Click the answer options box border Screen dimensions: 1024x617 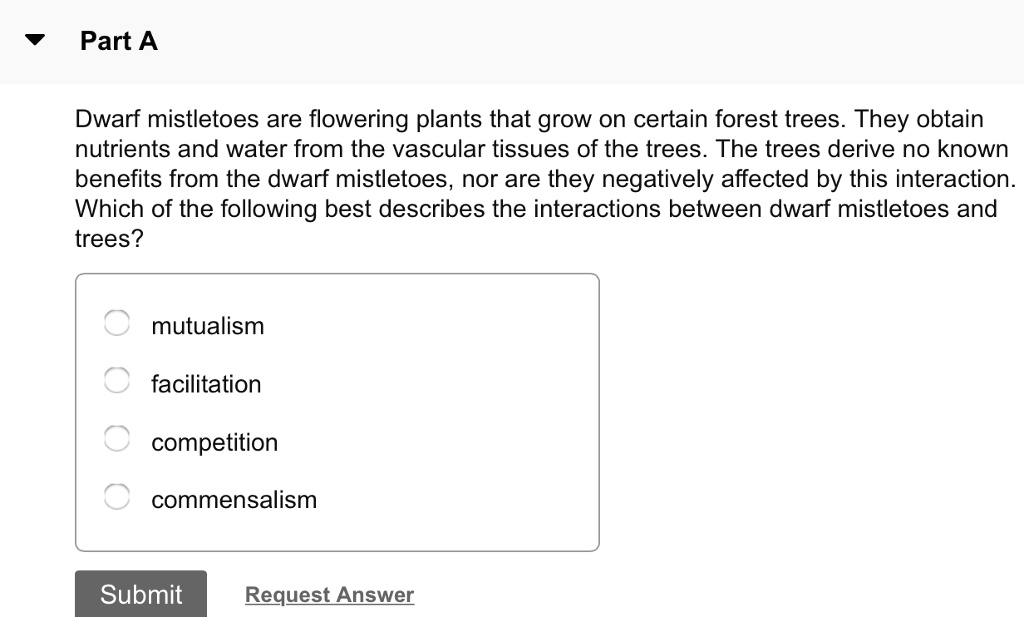click(337, 274)
